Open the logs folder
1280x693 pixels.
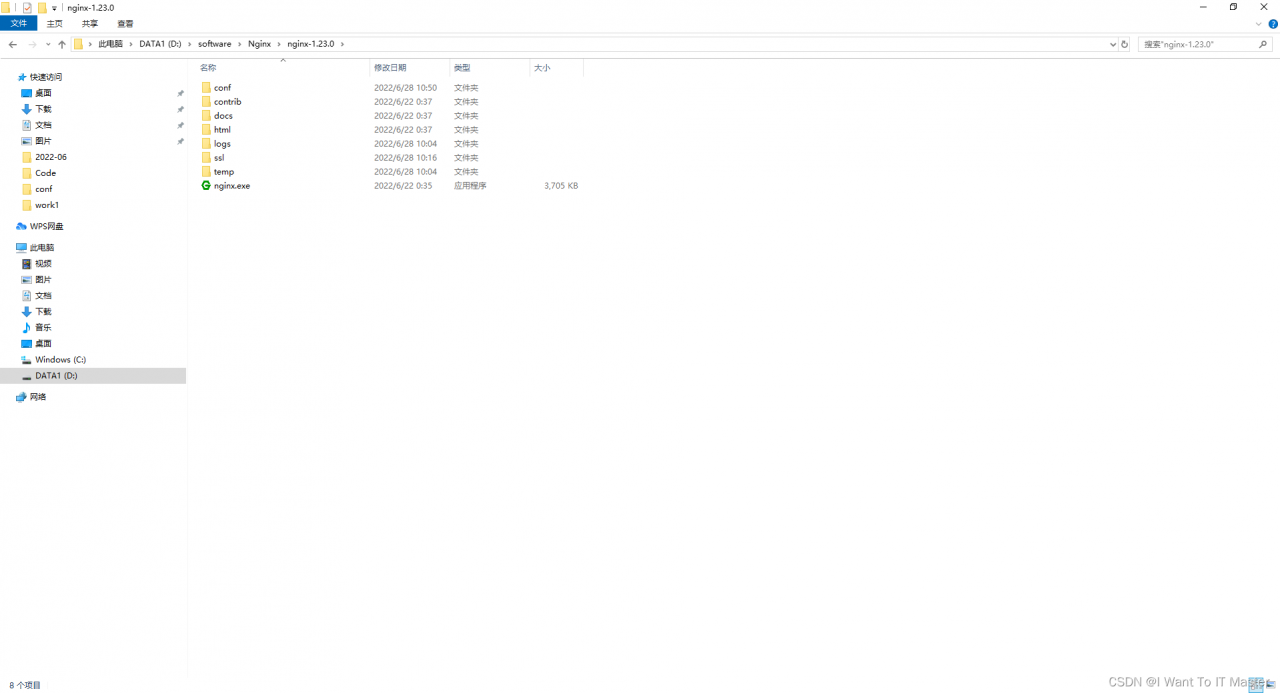(222, 144)
